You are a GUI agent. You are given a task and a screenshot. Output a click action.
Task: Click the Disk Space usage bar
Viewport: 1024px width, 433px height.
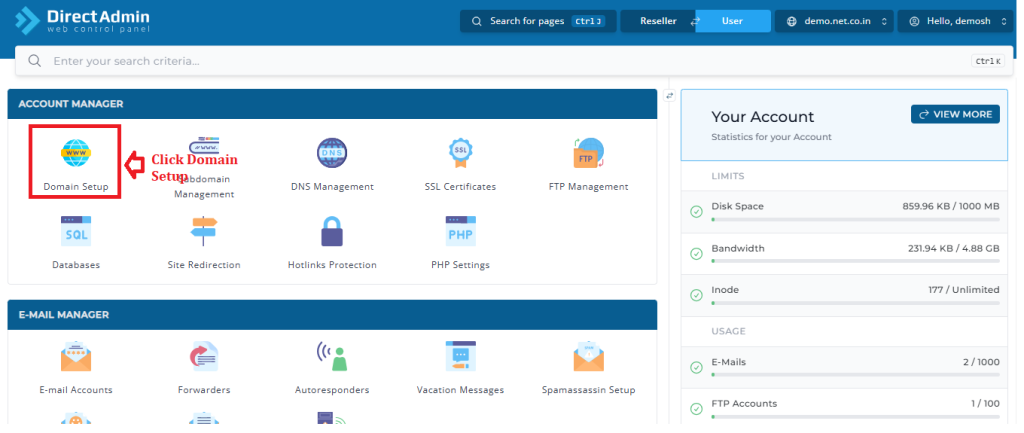tap(856, 219)
